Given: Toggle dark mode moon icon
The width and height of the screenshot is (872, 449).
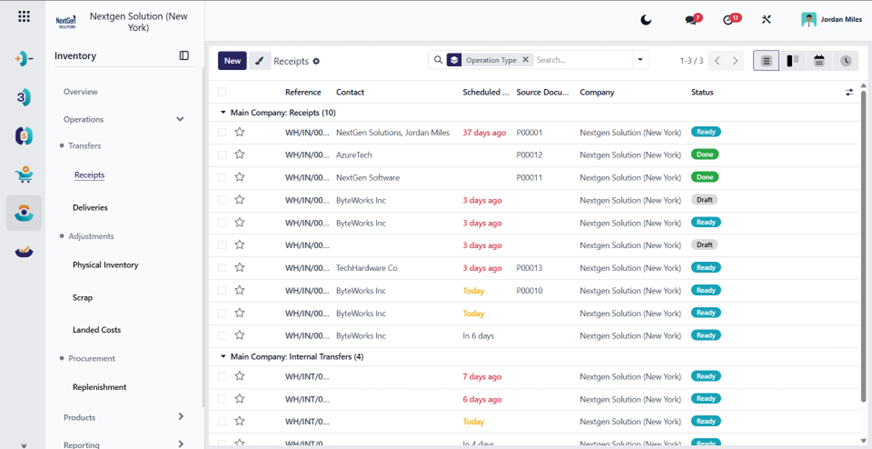Looking at the screenshot, I should (646, 20).
